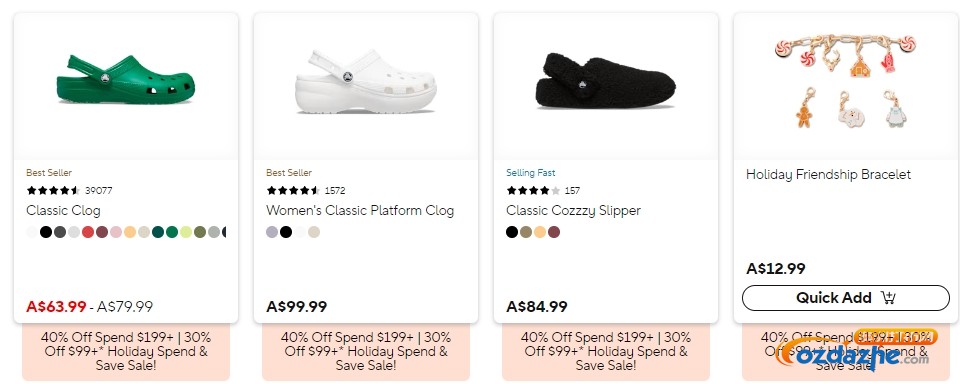The width and height of the screenshot is (960, 384).
Task: Click the Holiday sale banner under Classic Clog
Action: (126, 352)
